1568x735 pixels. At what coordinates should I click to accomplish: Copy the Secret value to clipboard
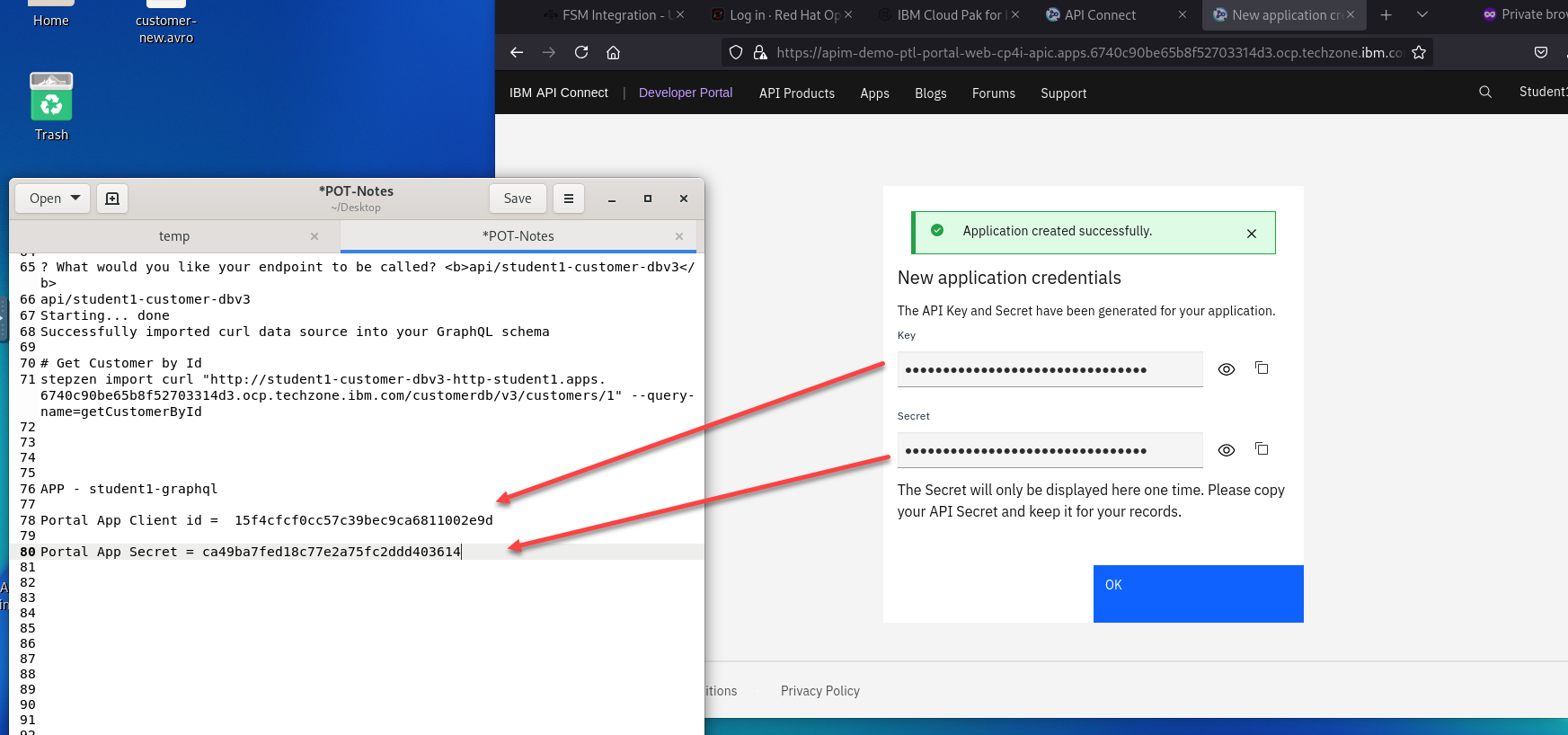[x=1262, y=449]
